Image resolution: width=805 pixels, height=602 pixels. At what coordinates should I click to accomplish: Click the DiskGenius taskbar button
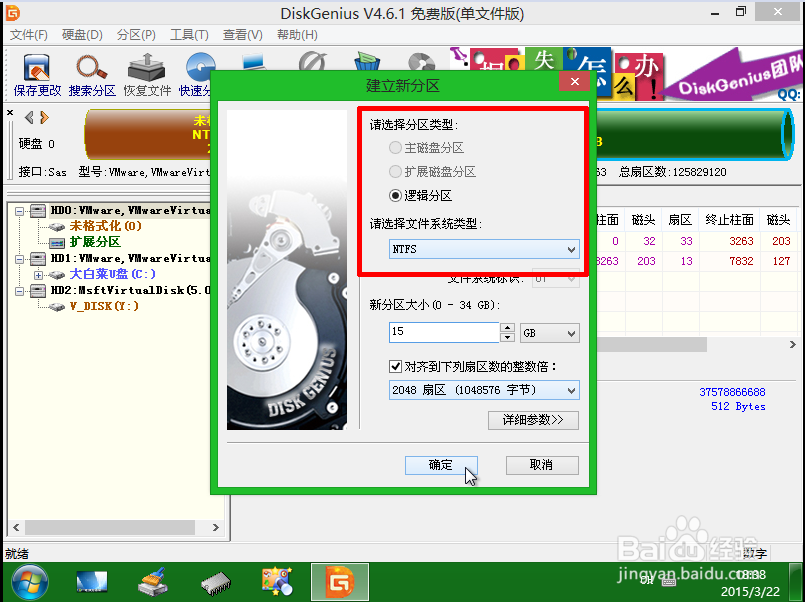tap(339, 582)
